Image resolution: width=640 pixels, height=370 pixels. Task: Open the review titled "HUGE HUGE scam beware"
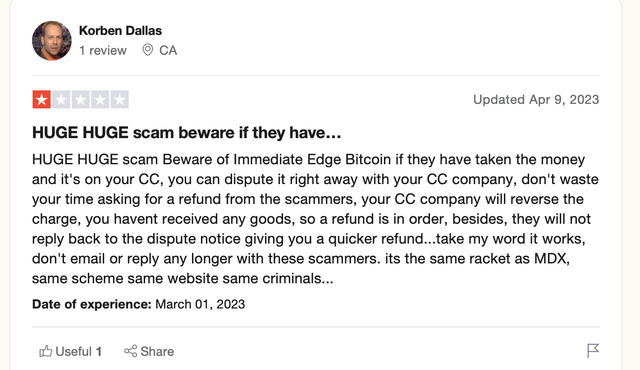tap(187, 133)
